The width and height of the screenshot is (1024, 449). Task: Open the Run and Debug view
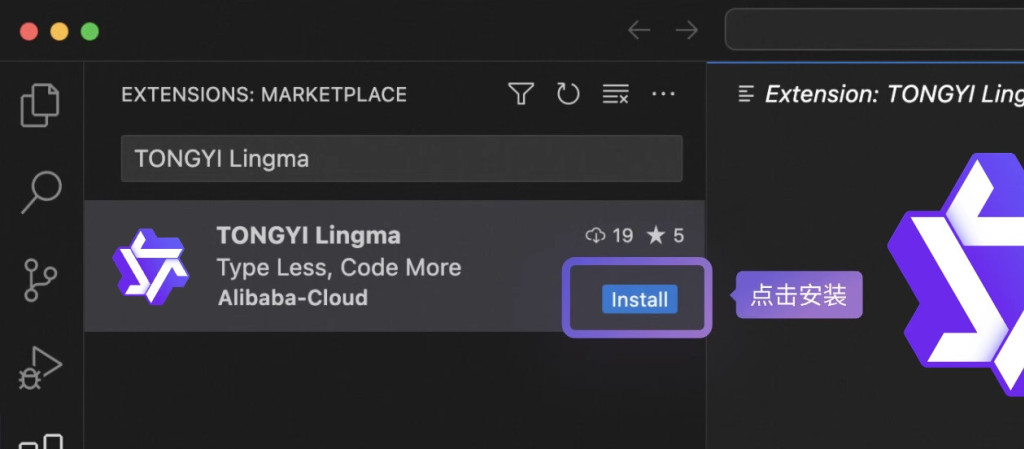[41, 367]
